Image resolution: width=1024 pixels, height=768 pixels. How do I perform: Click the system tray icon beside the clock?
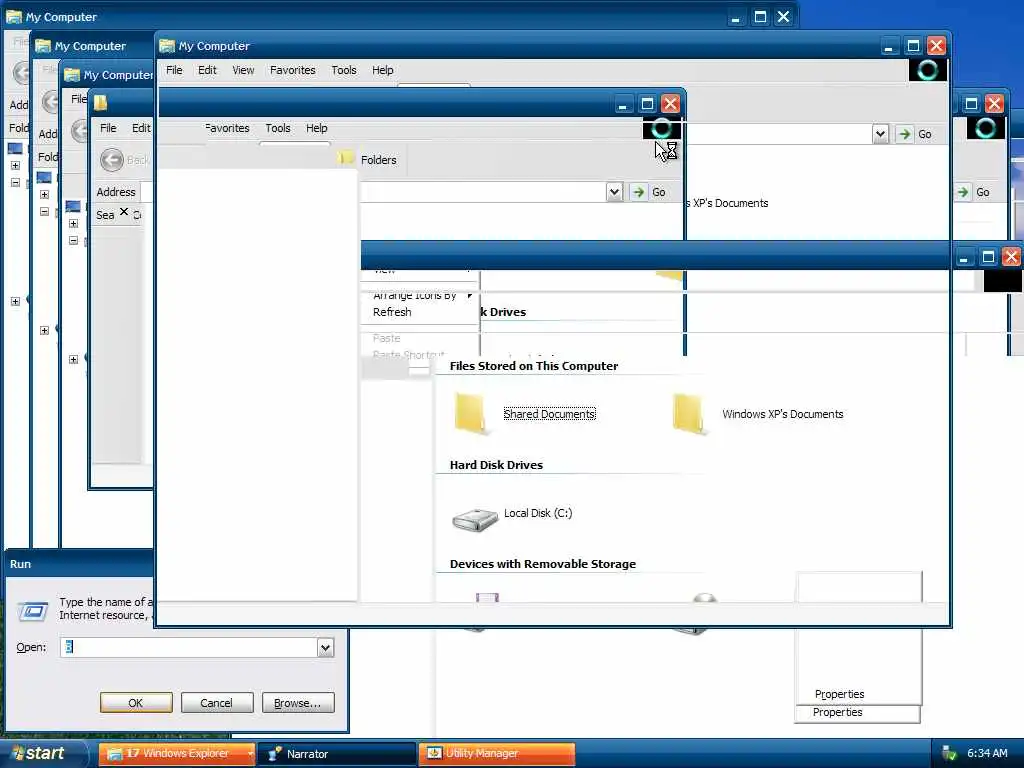950,754
